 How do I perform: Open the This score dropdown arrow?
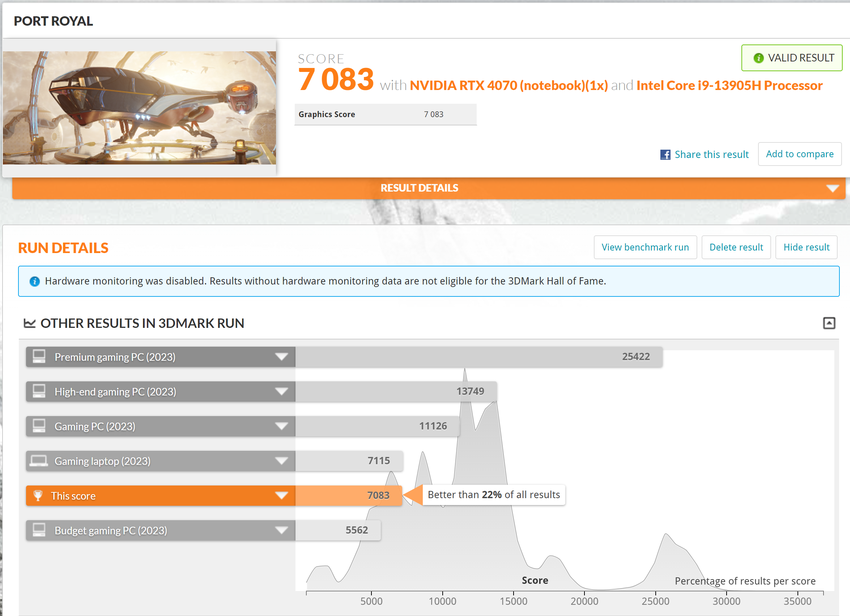click(x=282, y=496)
